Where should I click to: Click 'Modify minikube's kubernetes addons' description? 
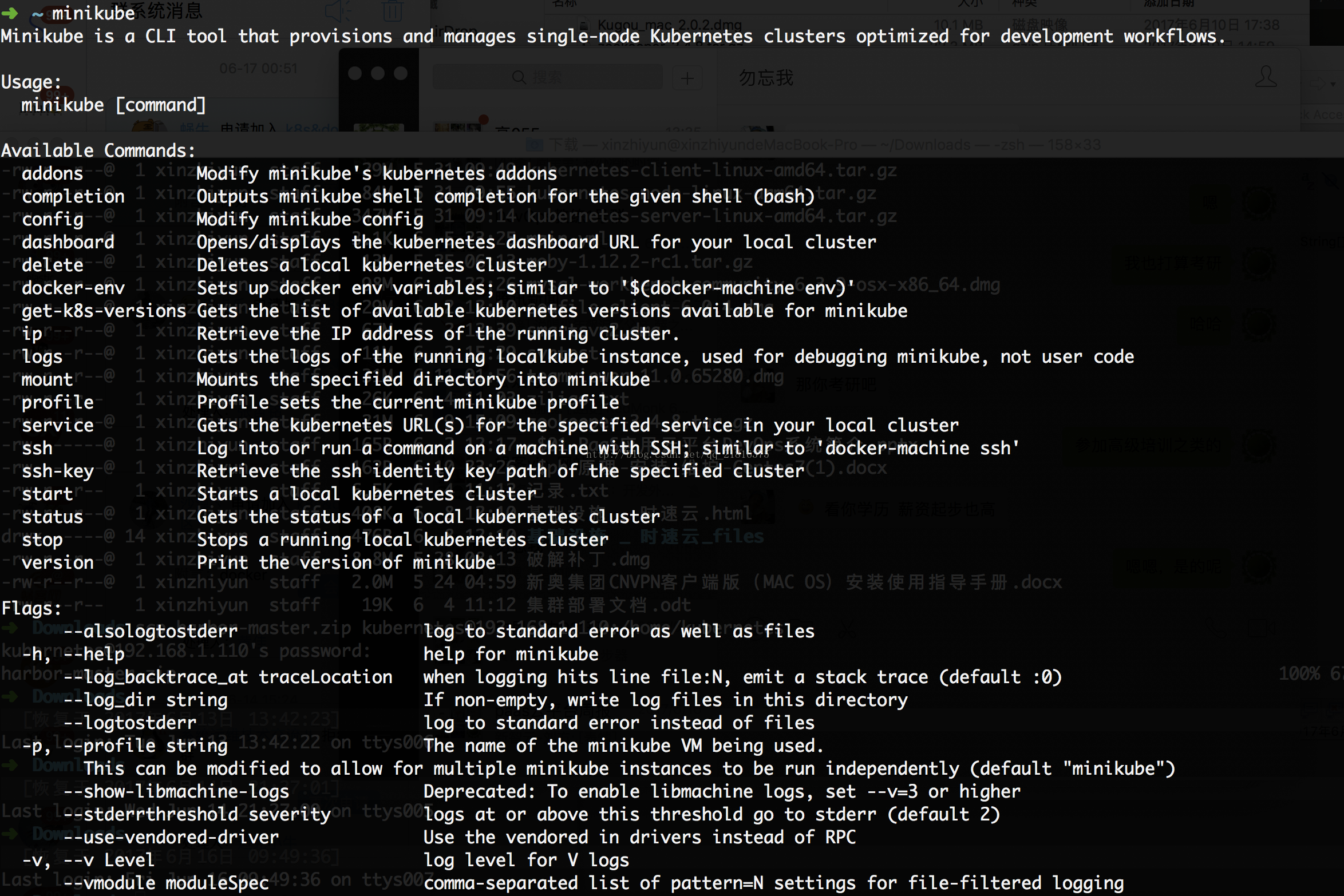tap(377, 173)
